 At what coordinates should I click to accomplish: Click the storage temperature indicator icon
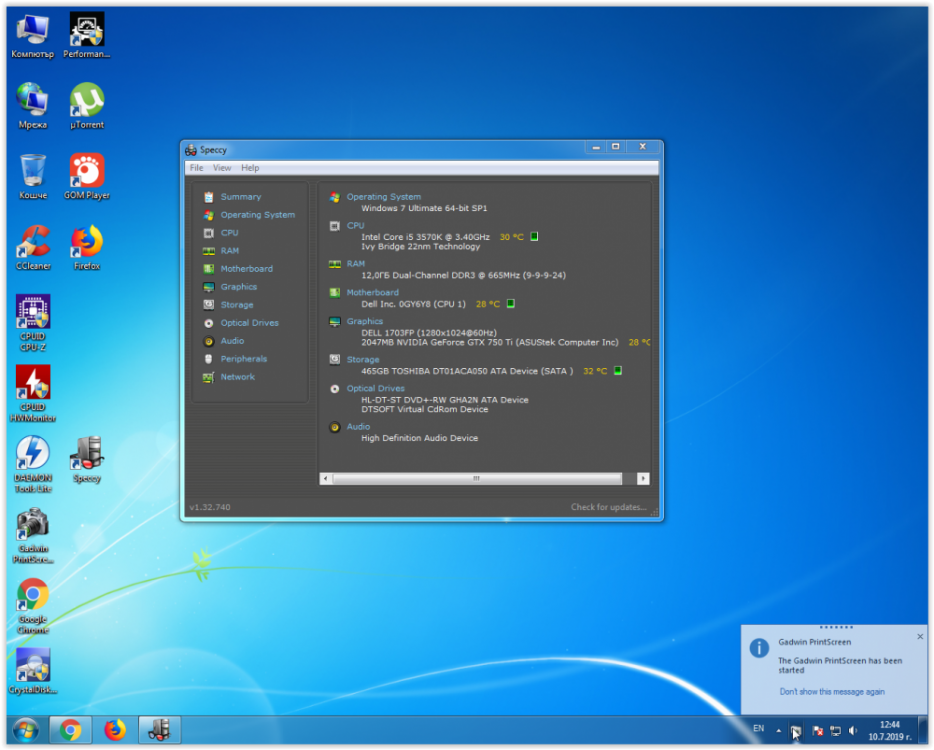(x=618, y=371)
